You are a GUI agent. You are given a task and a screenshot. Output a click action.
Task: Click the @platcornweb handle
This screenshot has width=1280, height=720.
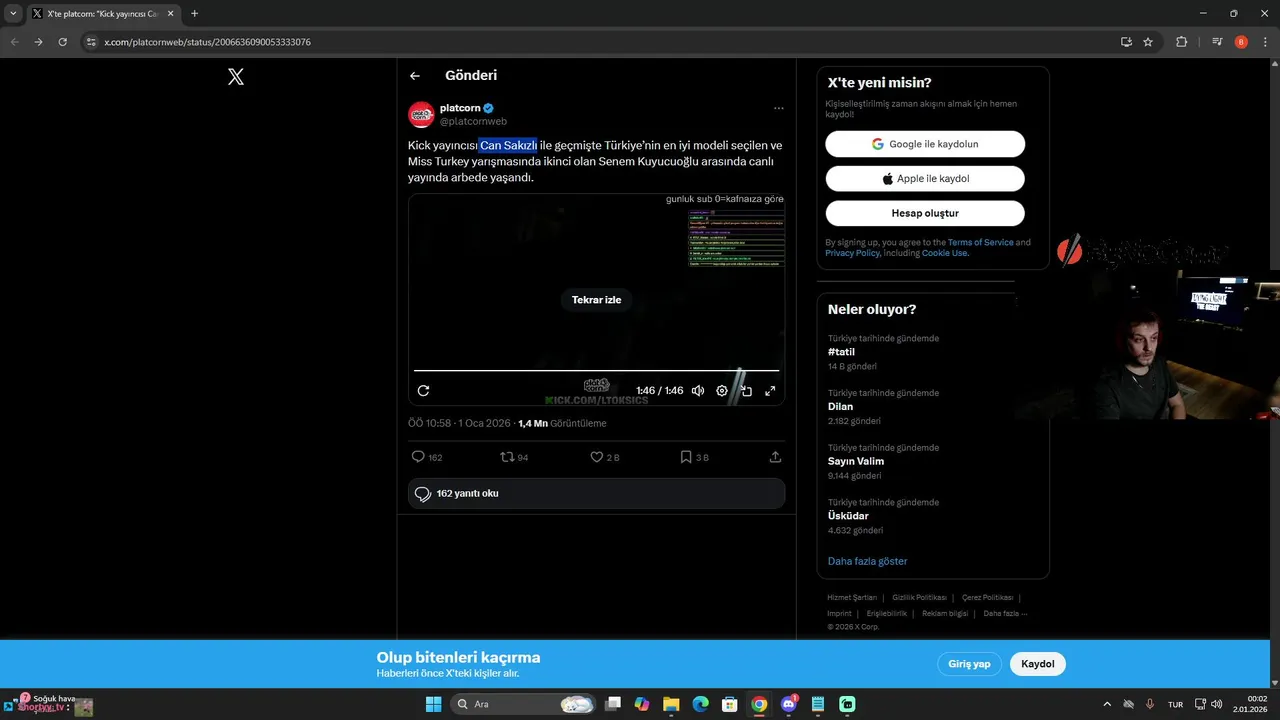coord(473,121)
